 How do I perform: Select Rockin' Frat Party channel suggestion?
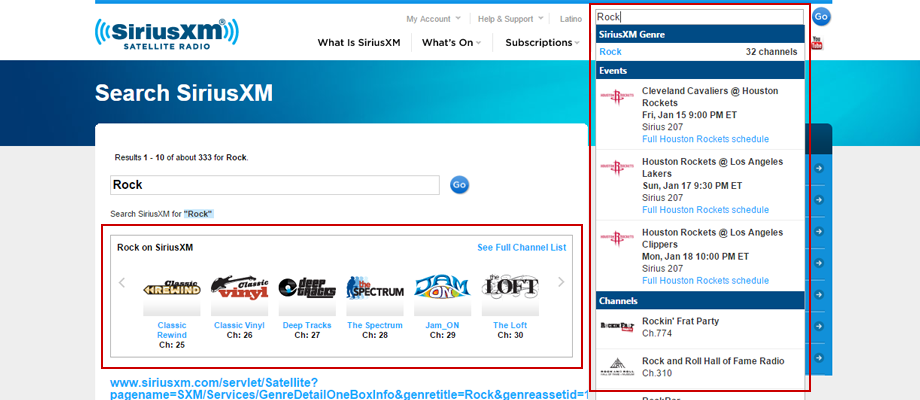tap(700, 327)
